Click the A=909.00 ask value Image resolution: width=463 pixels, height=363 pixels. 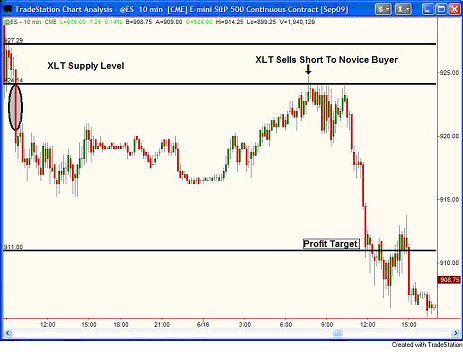169,22
